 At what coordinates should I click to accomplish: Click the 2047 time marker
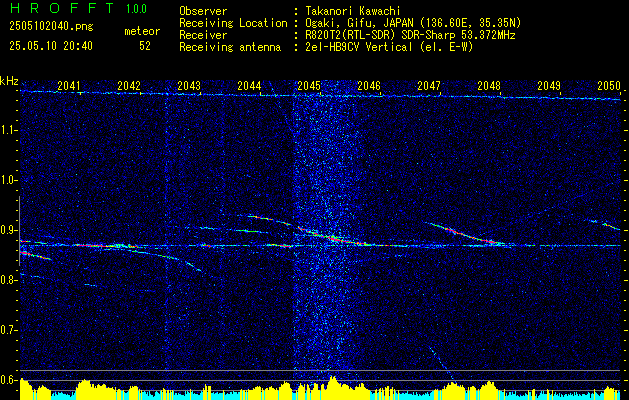tap(429, 85)
